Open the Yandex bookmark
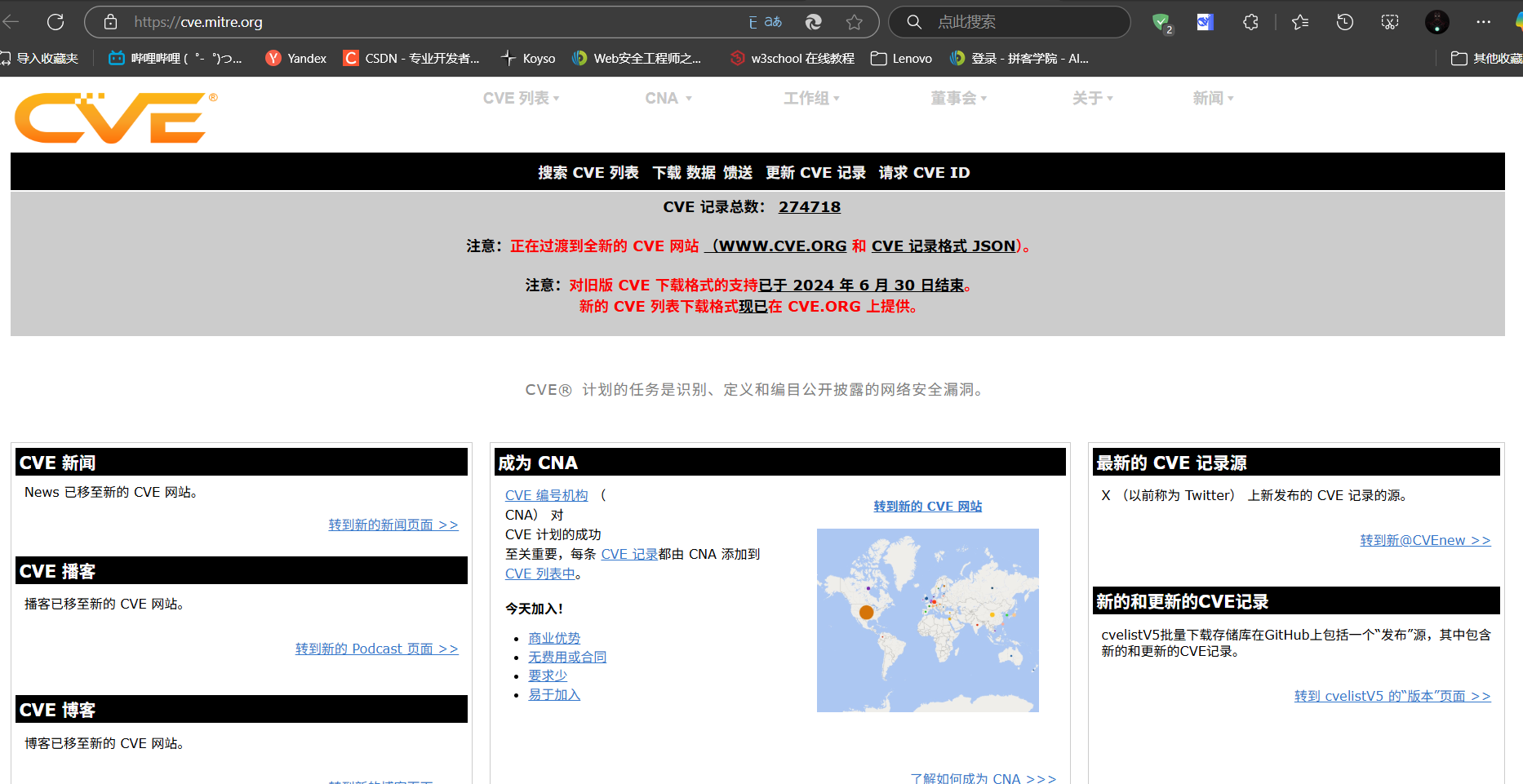 tap(295, 58)
